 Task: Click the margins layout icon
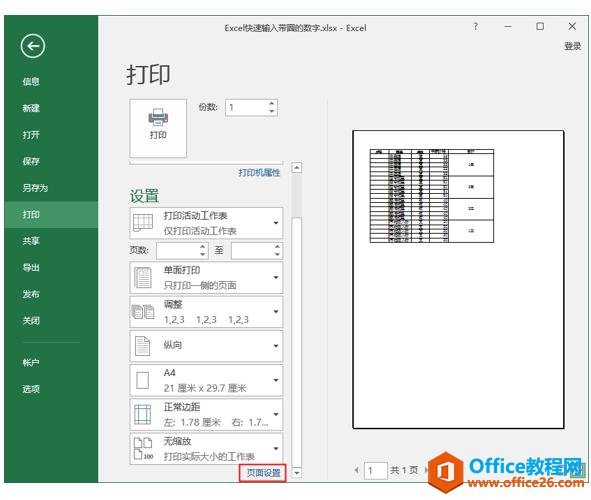click(143, 414)
